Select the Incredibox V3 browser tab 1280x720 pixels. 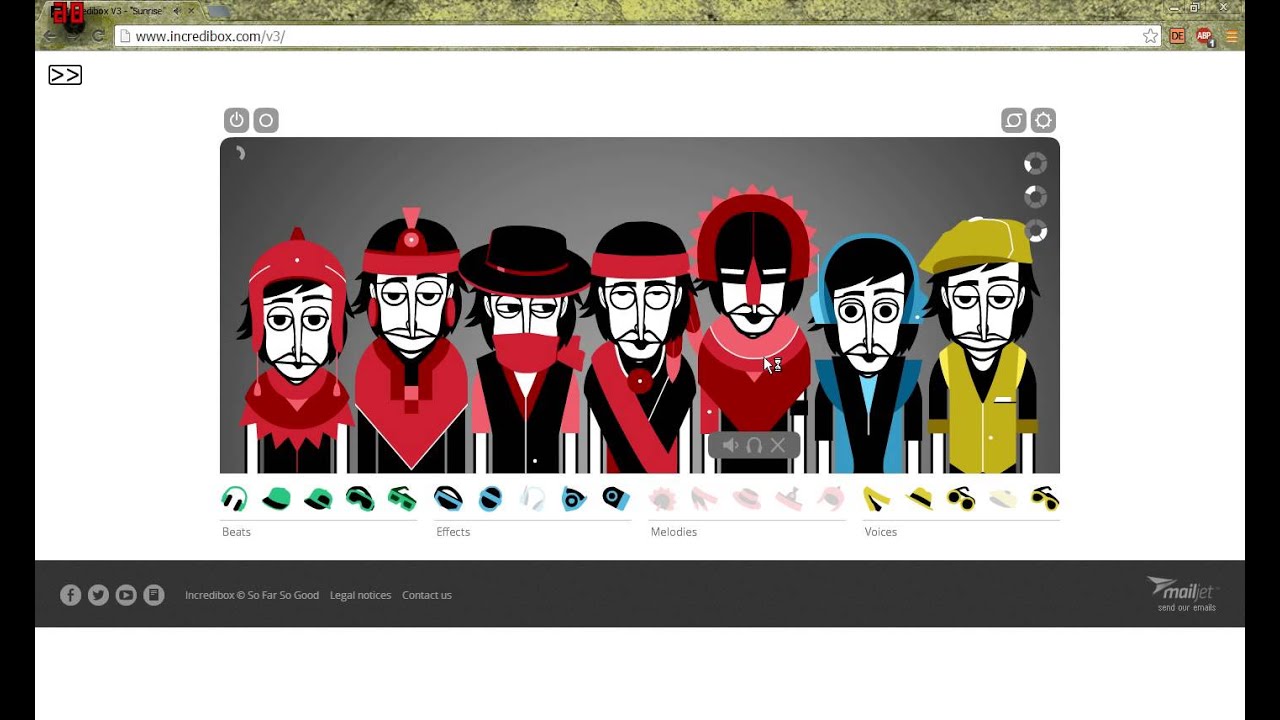pyautogui.click(x=120, y=11)
